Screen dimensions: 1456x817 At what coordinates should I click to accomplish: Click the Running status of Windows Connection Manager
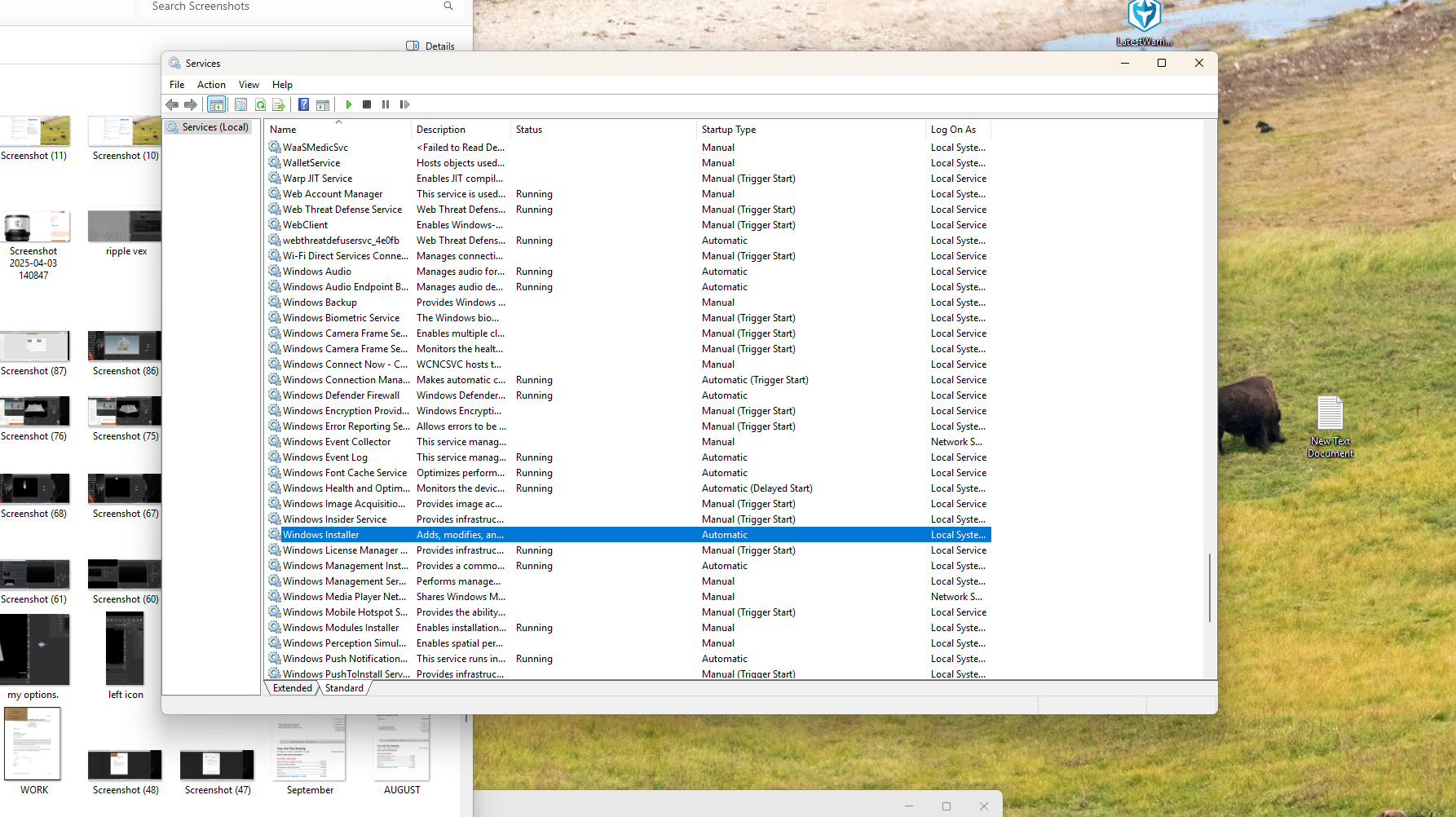tap(534, 380)
